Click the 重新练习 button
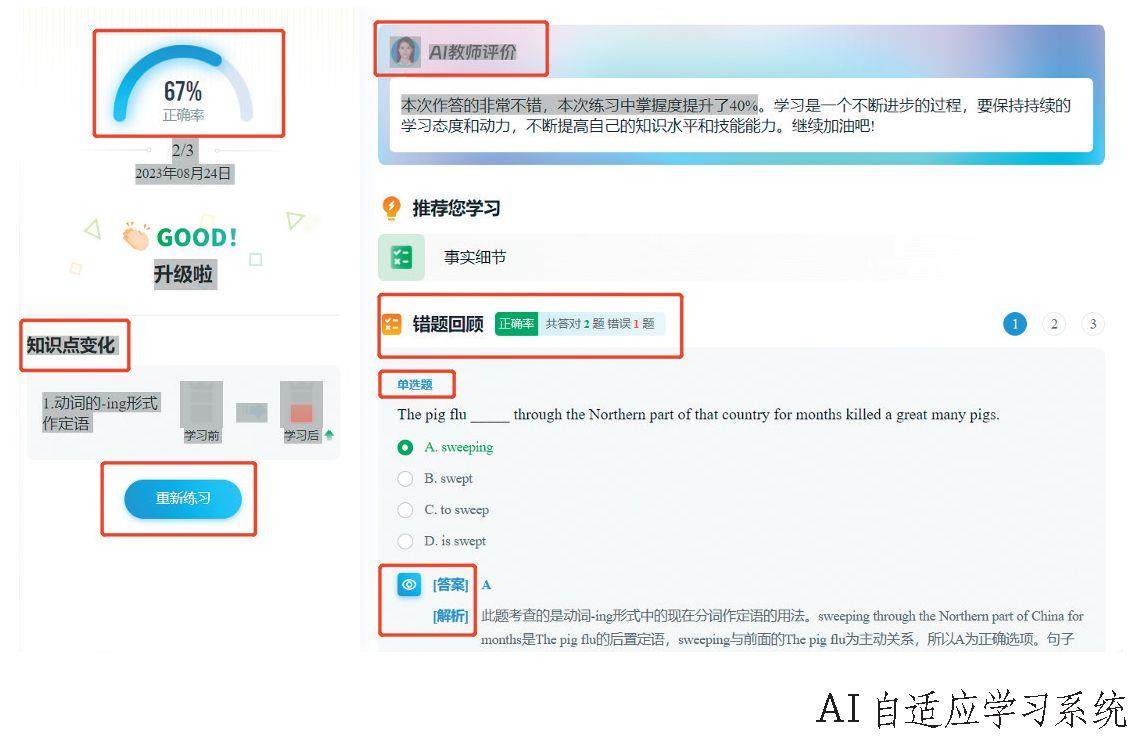Screen dimensions: 1136x739 pyautogui.click(x=183, y=498)
